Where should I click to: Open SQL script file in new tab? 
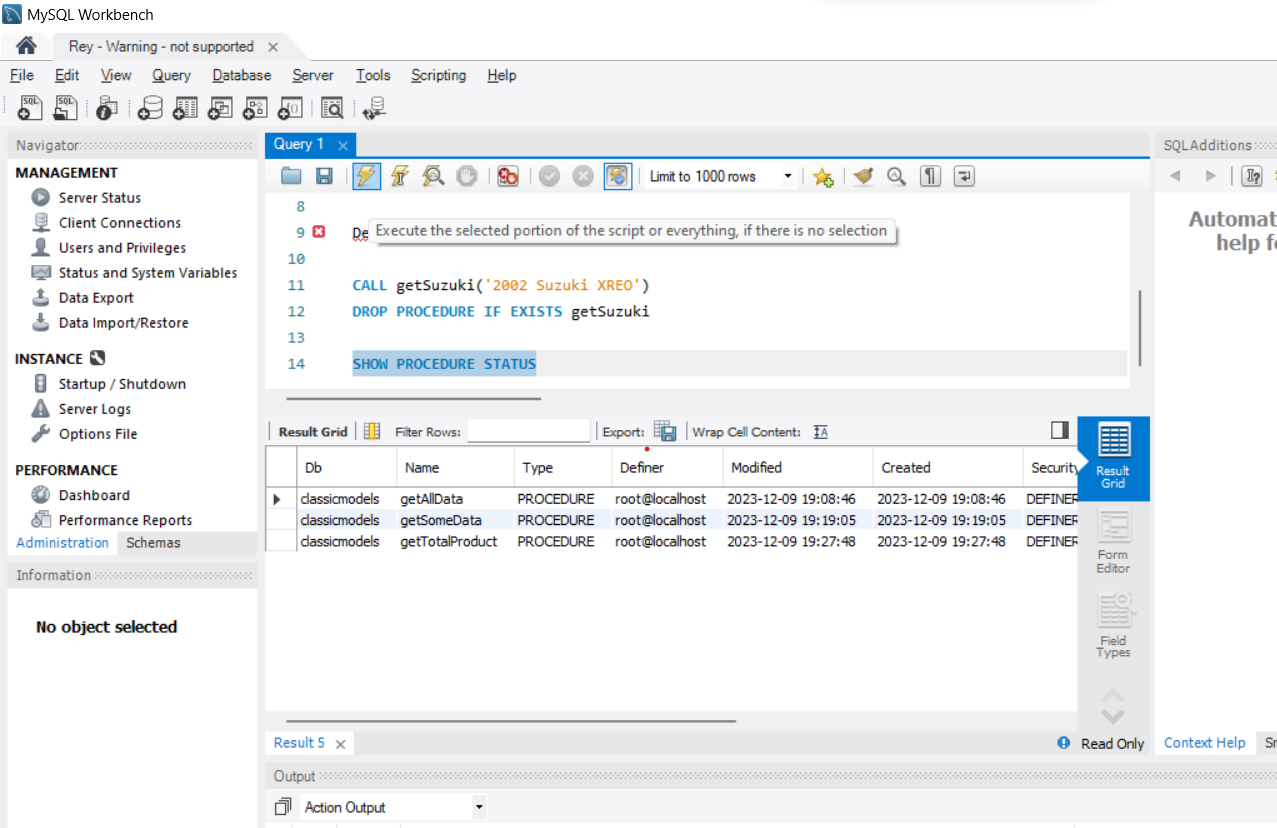point(65,108)
